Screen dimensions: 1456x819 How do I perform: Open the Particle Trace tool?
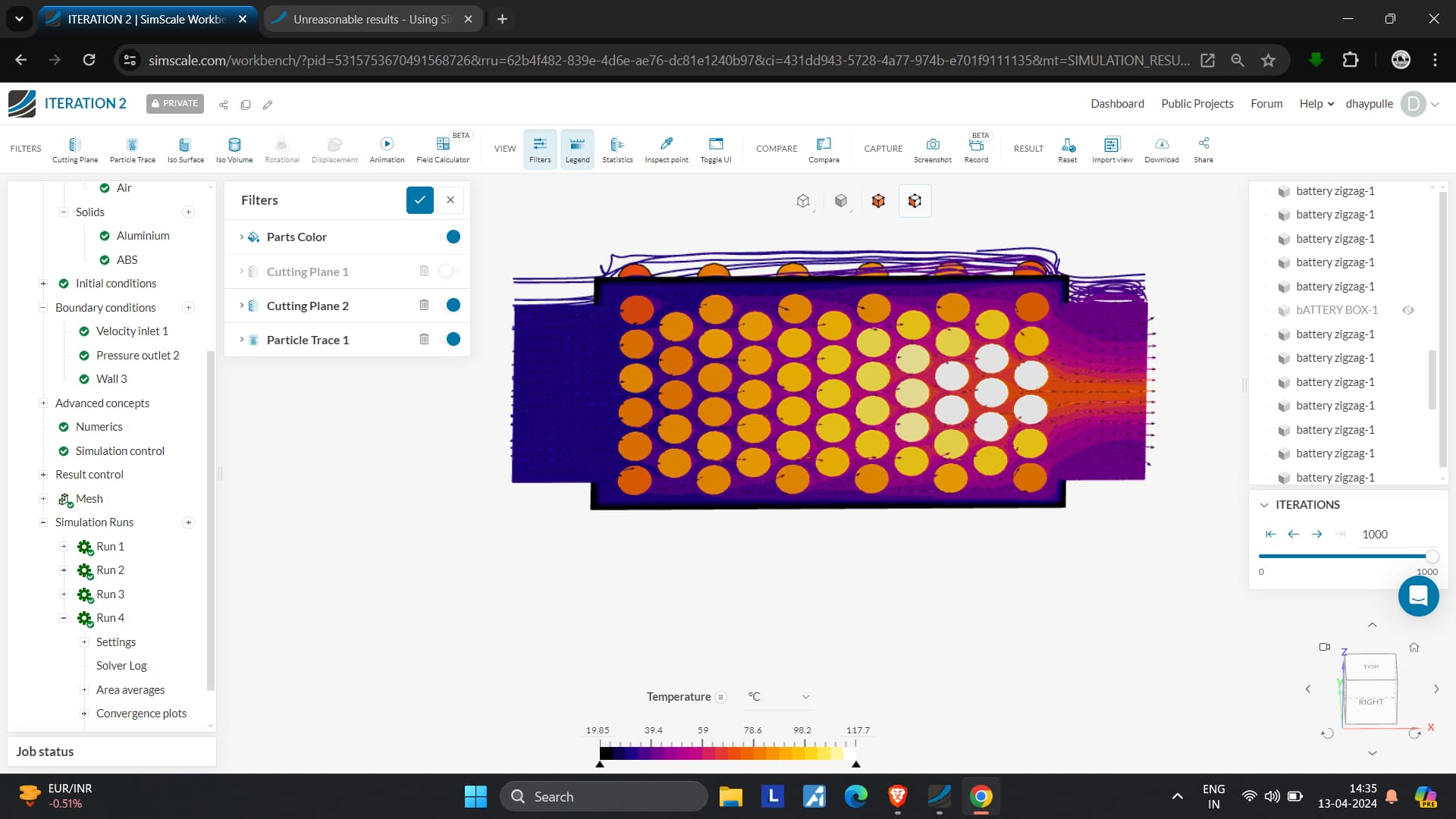(132, 149)
